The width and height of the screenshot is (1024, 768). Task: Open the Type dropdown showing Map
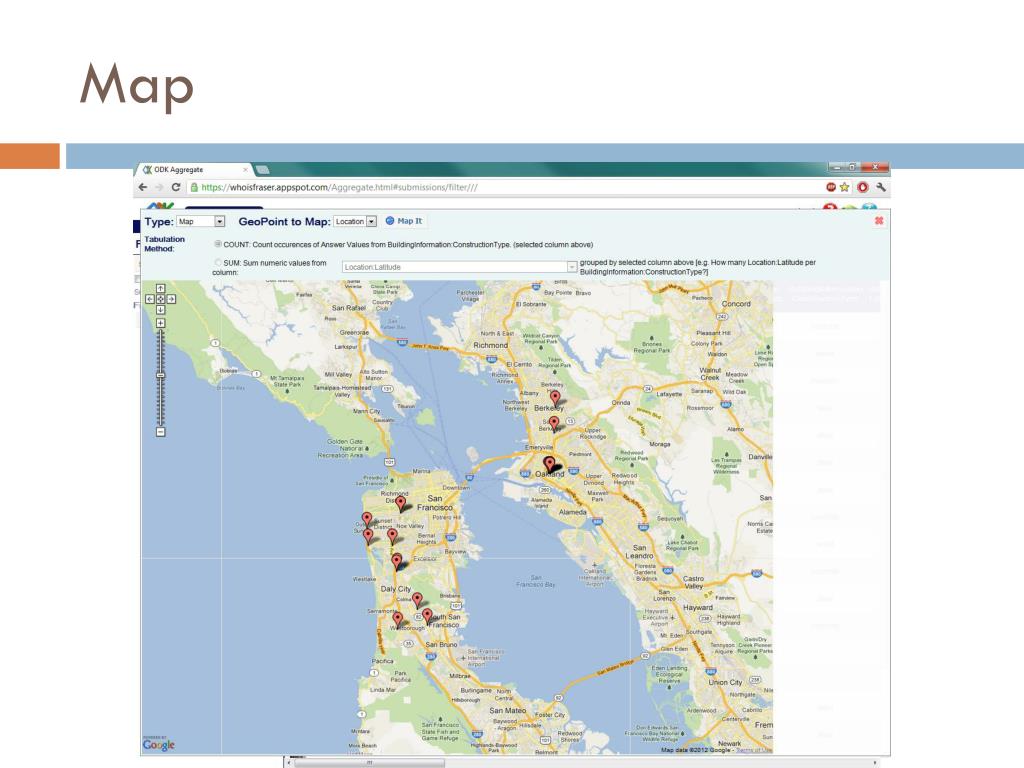200,221
